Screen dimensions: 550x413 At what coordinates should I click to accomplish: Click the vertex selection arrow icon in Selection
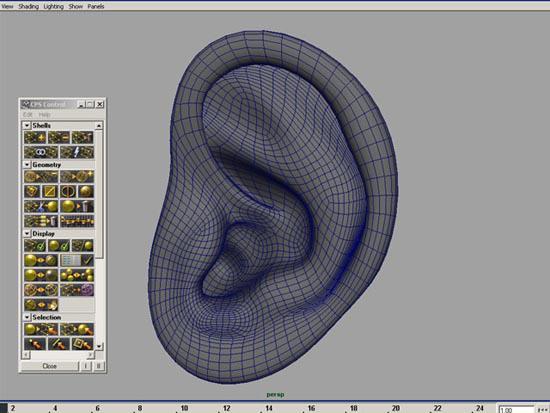[x=35, y=344]
